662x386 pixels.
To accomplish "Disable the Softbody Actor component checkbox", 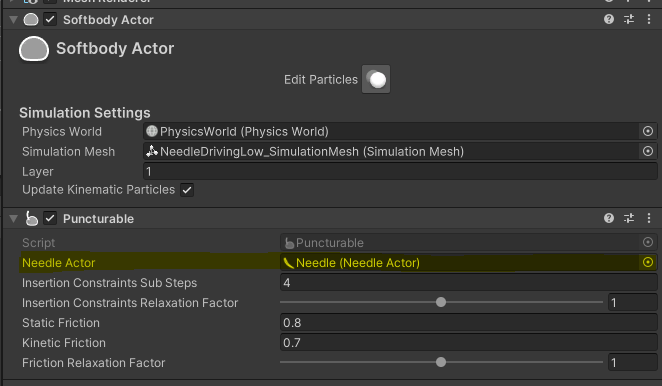I will (50, 19).
